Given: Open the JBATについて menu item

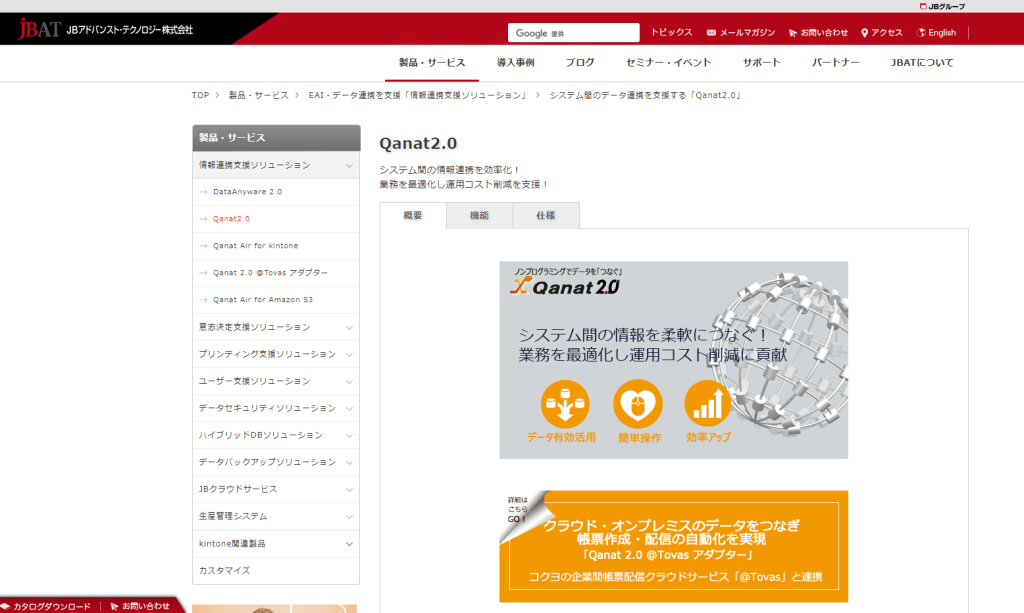Looking at the screenshot, I should click(922, 63).
